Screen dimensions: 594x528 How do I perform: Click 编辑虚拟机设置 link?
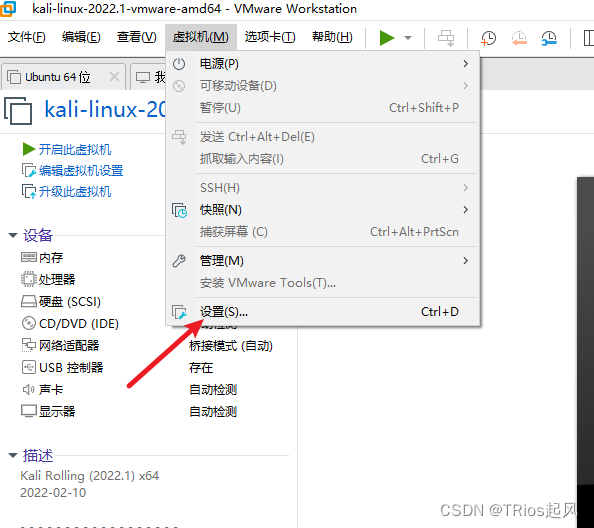point(81,171)
